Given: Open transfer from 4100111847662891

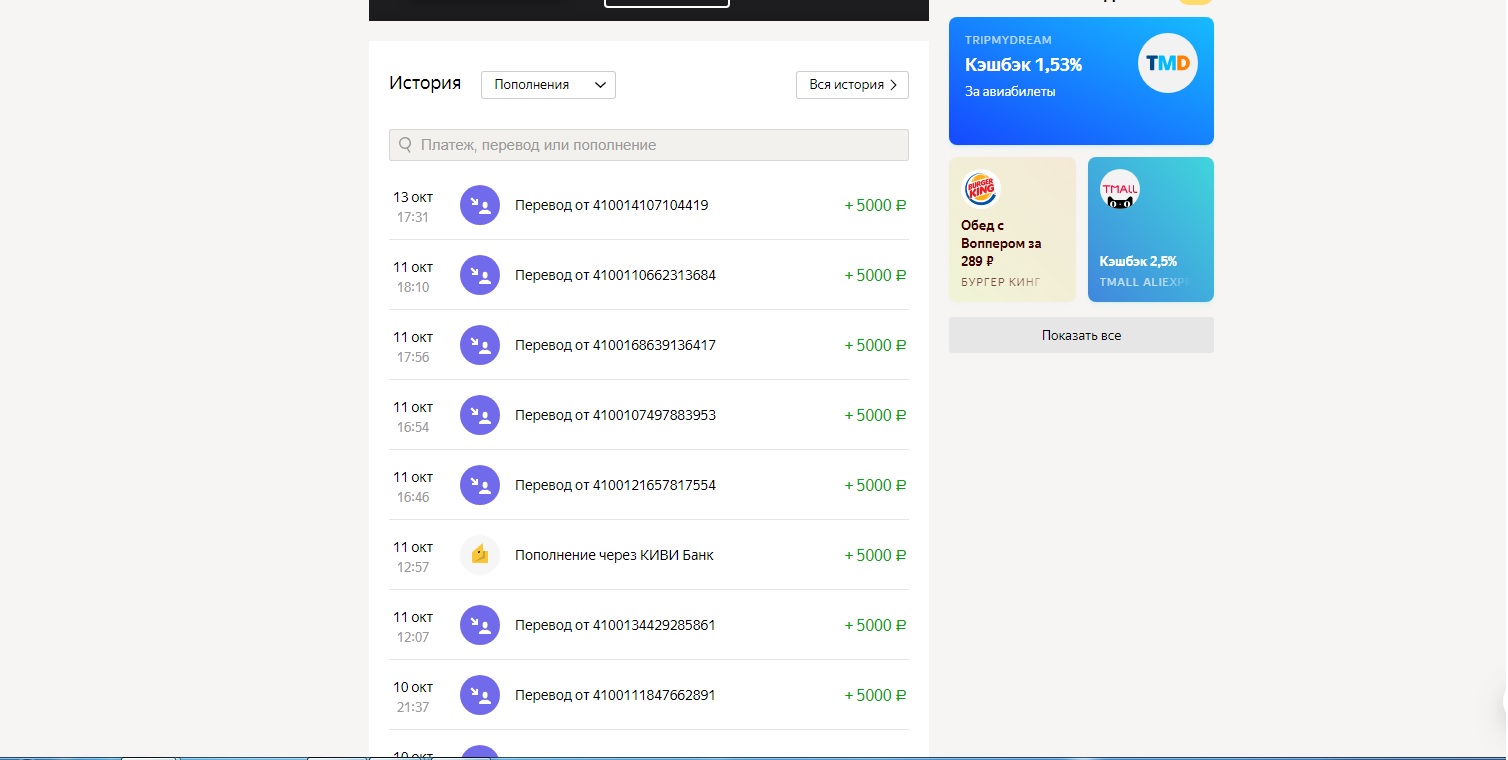Looking at the screenshot, I should pyautogui.click(x=649, y=695).
